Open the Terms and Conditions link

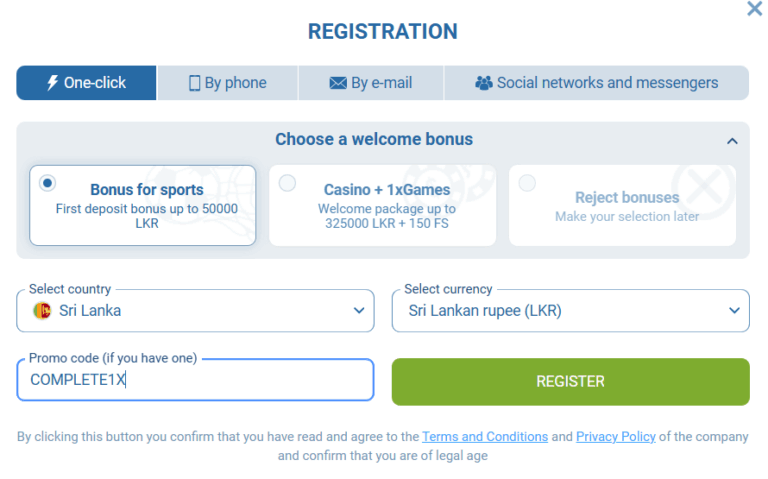click(x=485, y=437)
